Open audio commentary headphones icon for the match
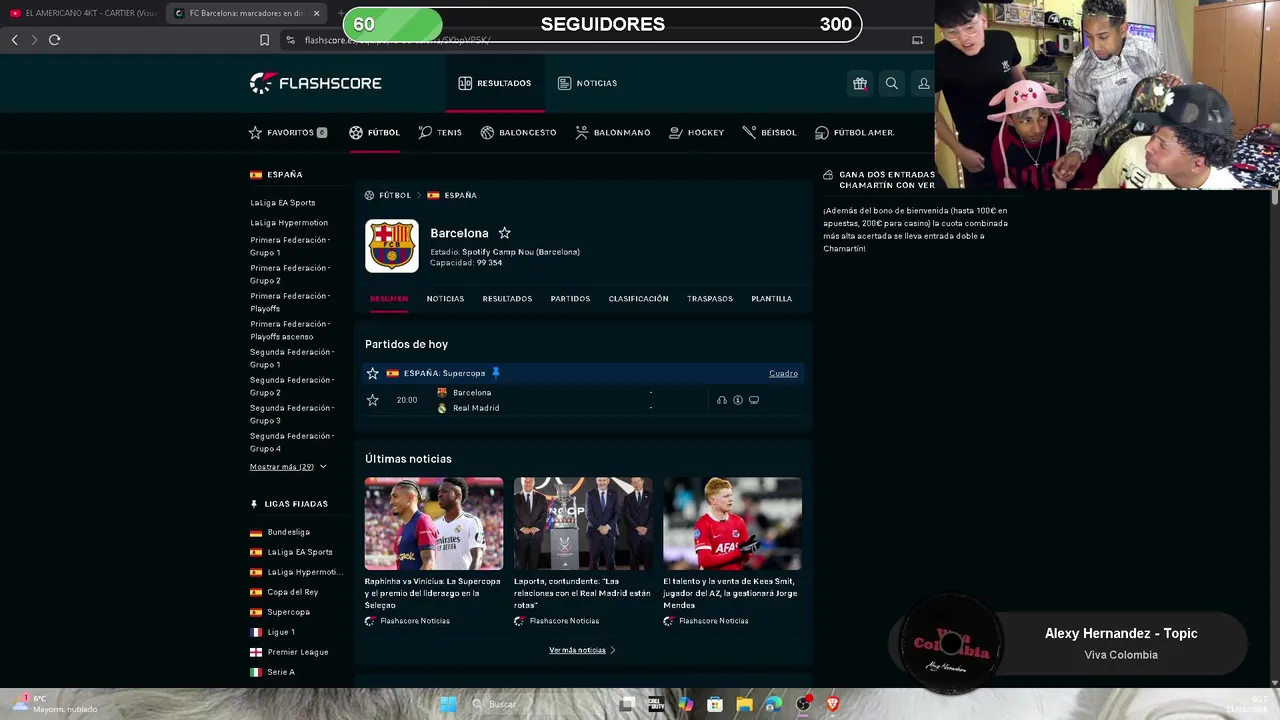 pyautogui.click(x=722, y=400)
